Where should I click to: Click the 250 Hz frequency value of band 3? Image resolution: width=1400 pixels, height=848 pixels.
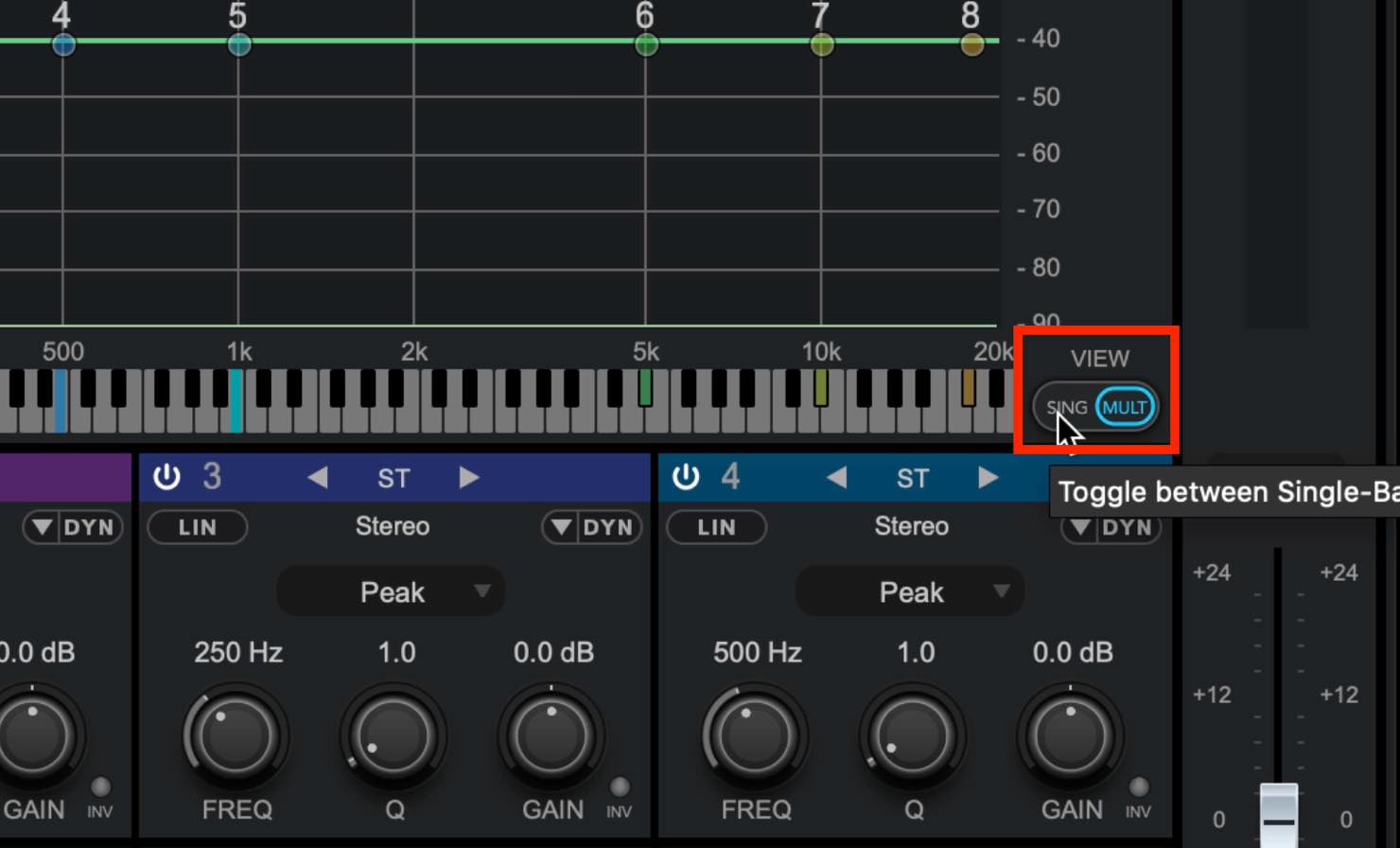tap(238, 652)
